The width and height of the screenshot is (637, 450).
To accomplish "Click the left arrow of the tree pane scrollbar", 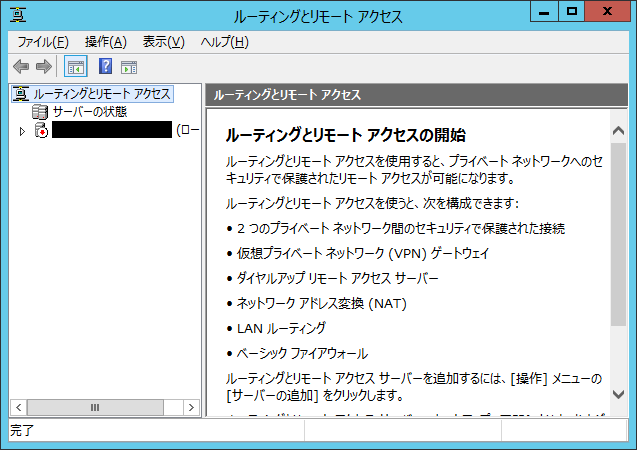I will (17, 407).
